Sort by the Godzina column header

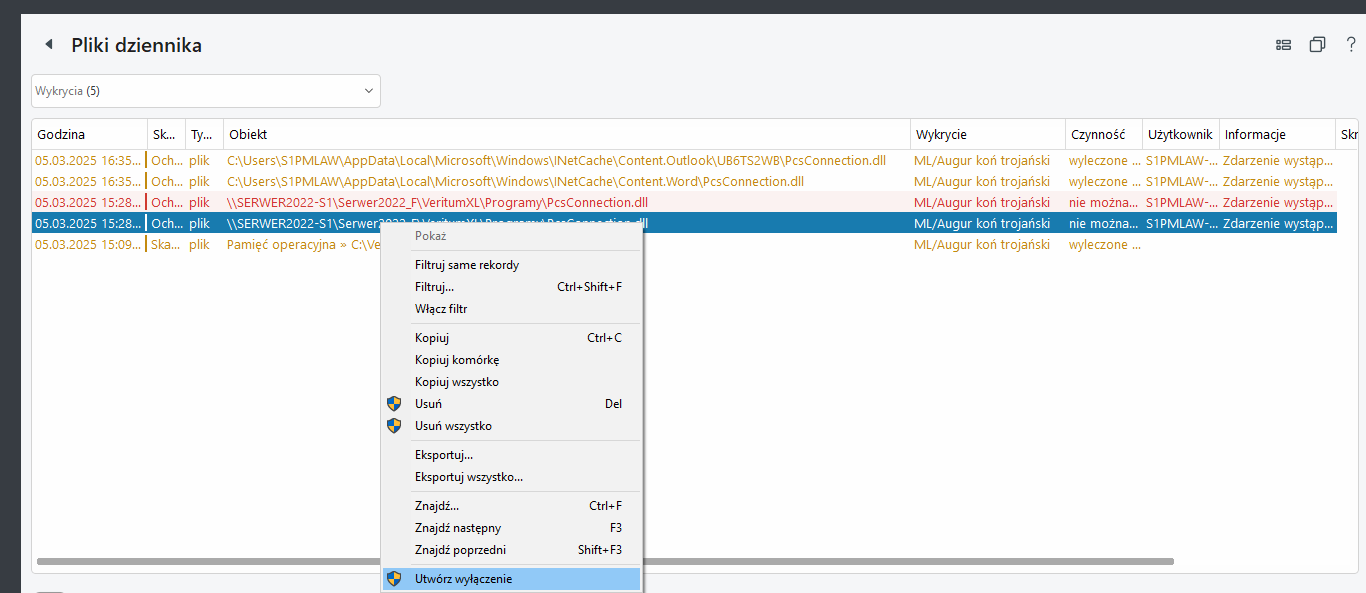click(x=88, y=134)
